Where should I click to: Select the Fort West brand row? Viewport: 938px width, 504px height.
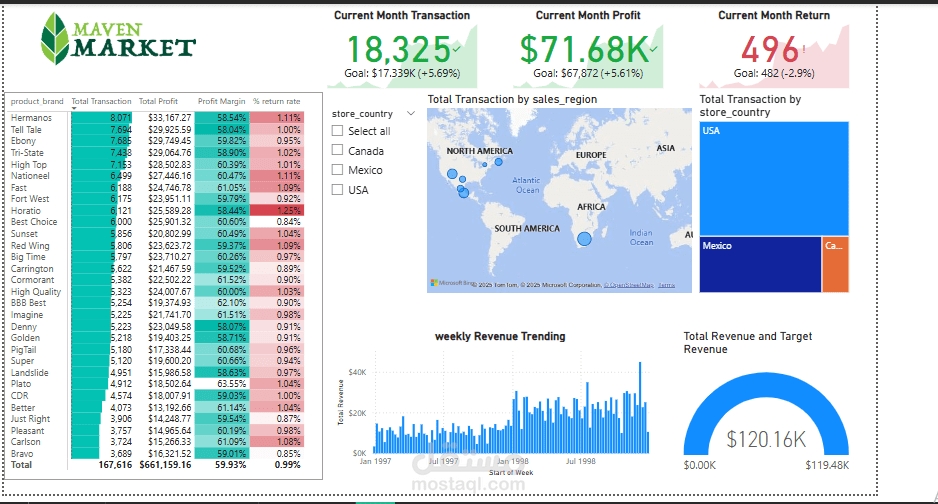pos(157,198)
